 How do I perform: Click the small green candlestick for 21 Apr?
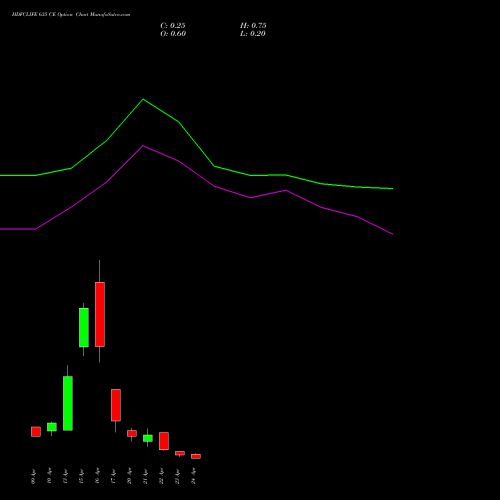pos(148,438)
